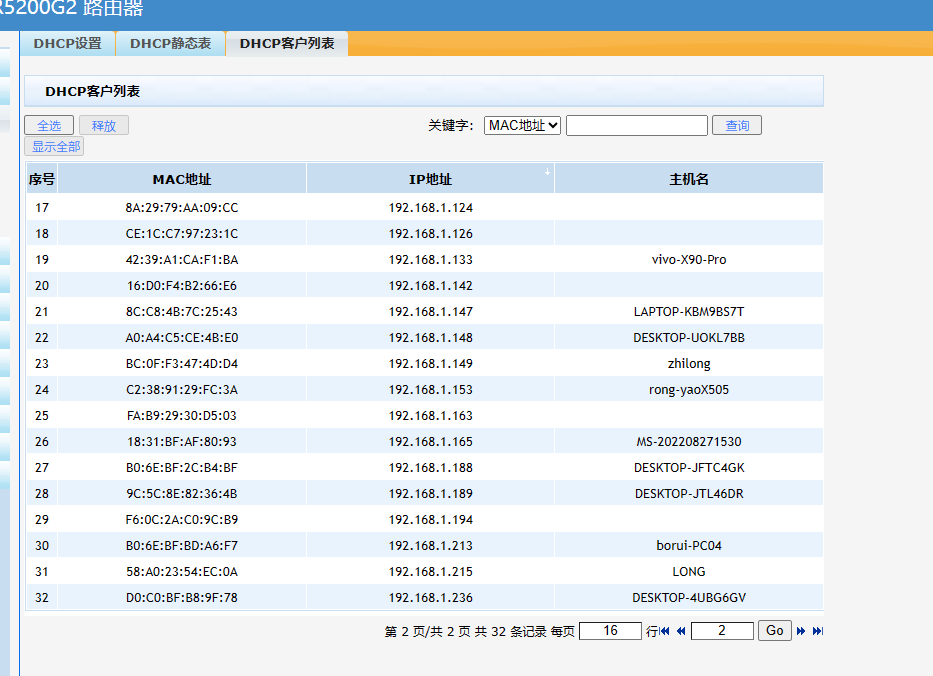Click the previous page arrow icon

(x=681, y=631)
